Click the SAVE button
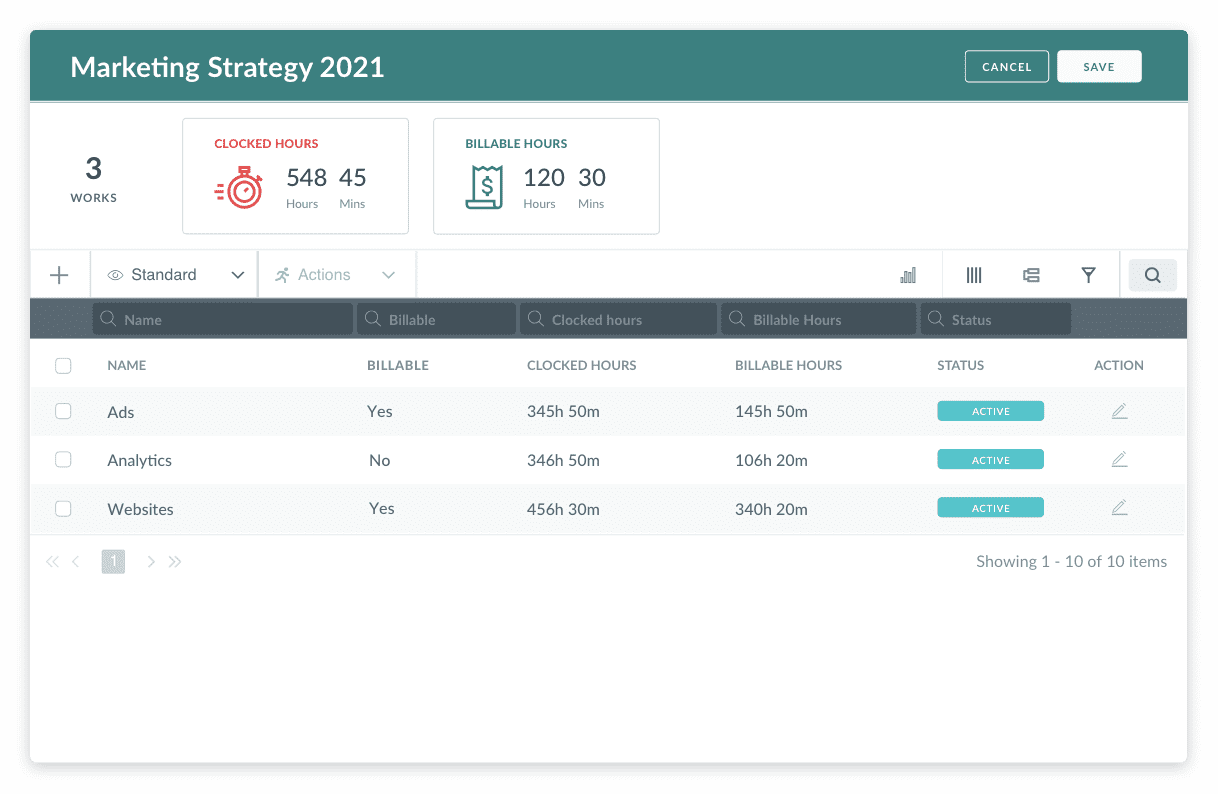 pyautogui.click(x=1099, y=66)
